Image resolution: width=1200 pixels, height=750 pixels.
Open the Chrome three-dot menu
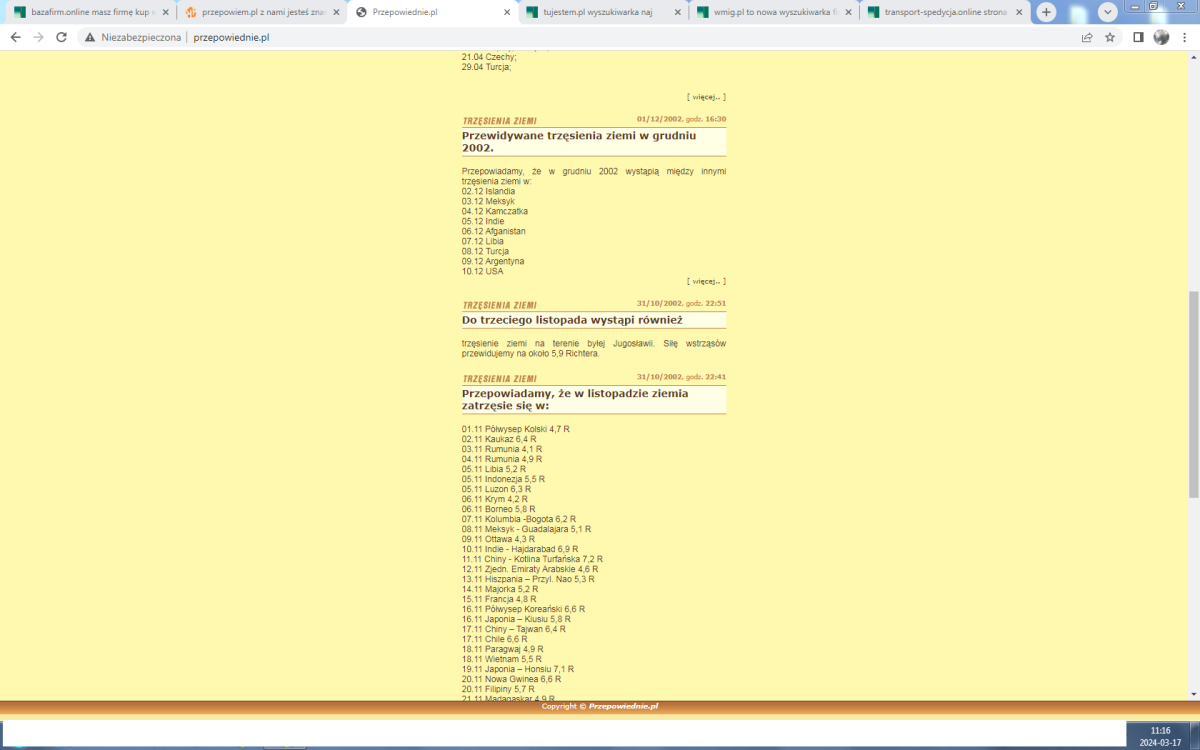click(1184, 37)
